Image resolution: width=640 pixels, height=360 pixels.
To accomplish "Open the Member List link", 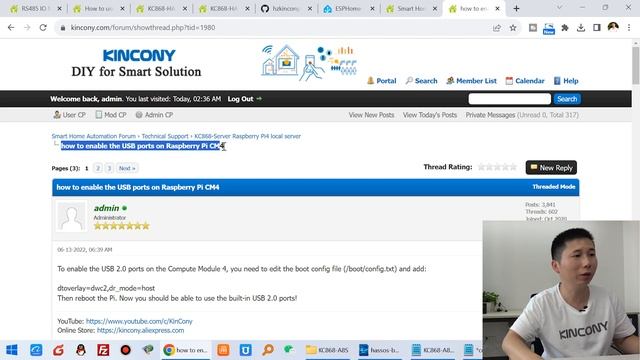I will (x=471, y=81).
